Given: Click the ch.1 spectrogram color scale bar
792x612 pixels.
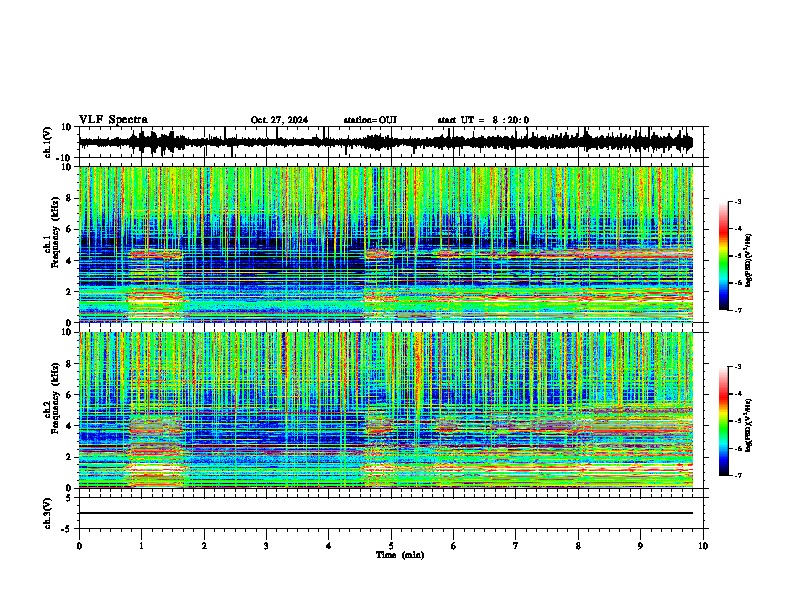Looking at the screenshot, I should tap(723, 256).
